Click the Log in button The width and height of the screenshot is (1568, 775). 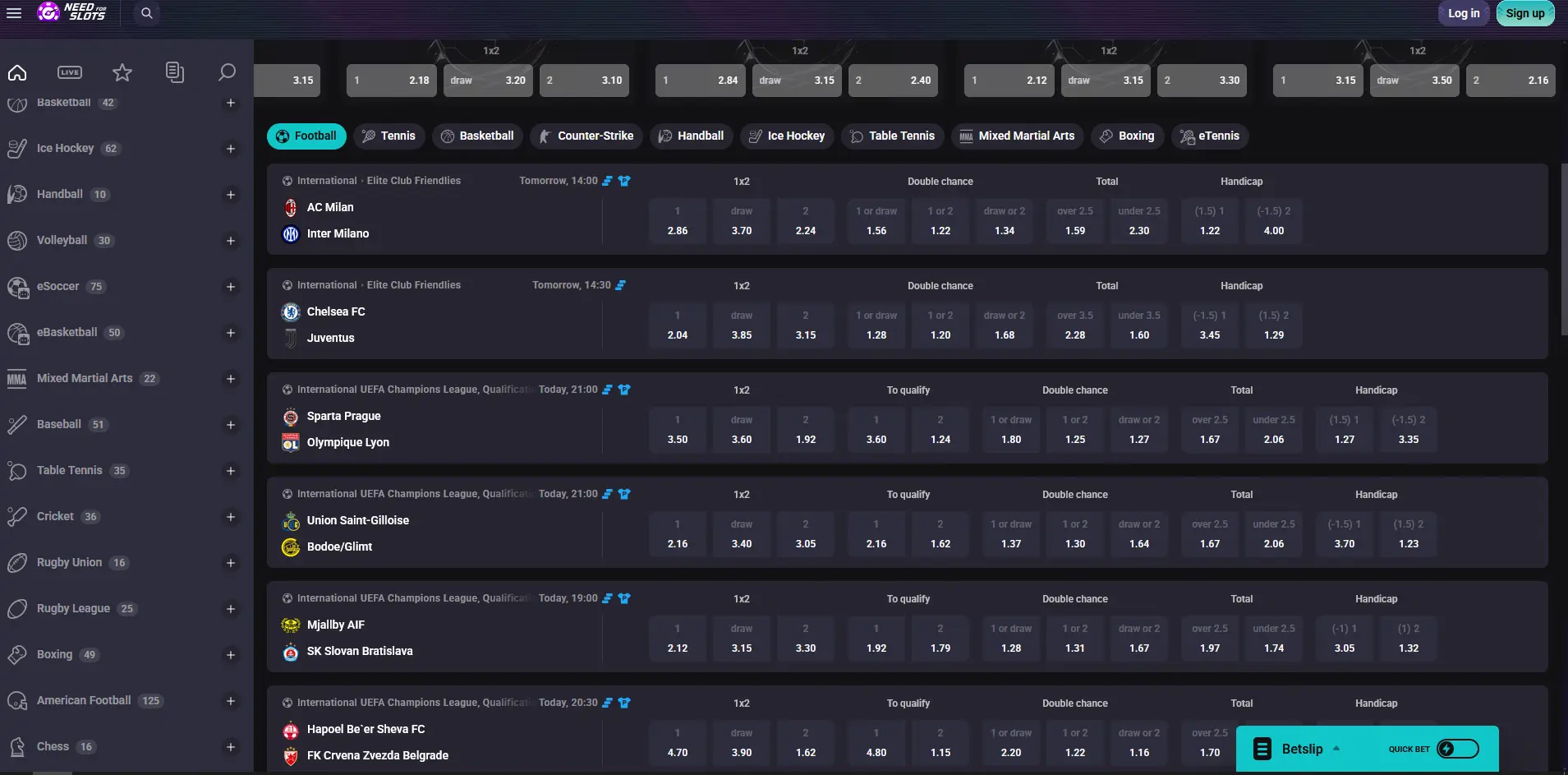(x=1464, y=13)
